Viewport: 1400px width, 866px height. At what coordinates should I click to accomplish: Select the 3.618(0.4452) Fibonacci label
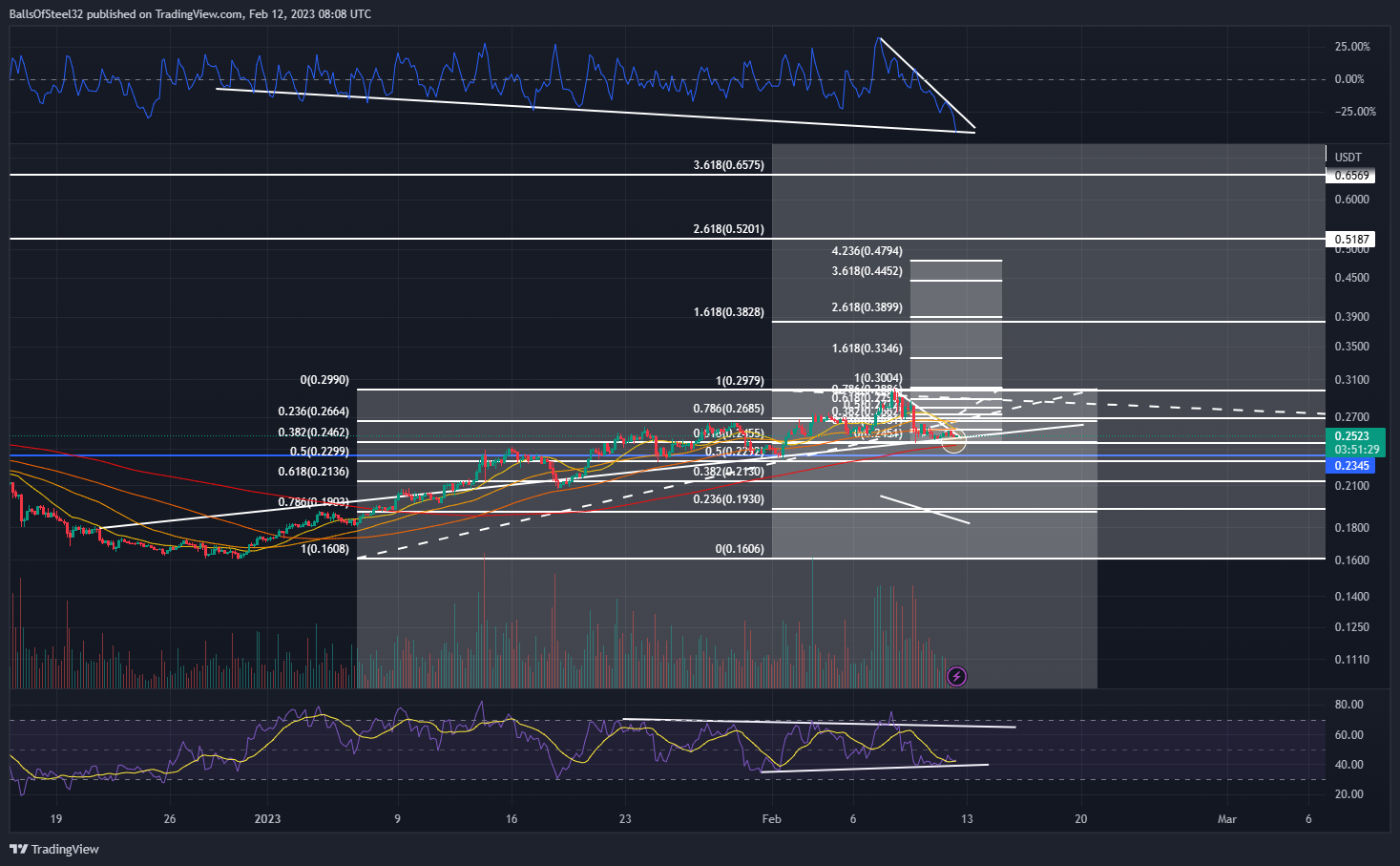867,271
